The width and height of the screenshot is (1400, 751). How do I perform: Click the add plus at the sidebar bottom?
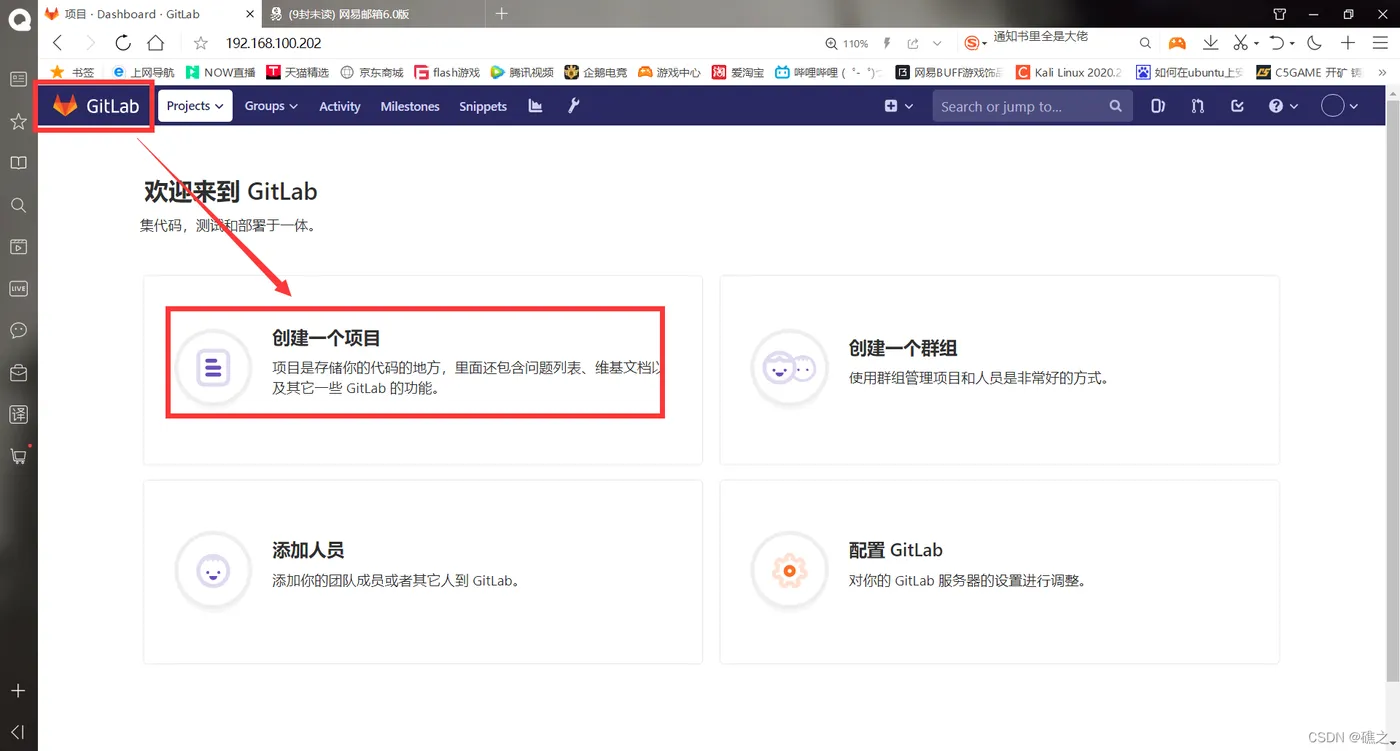click(18, 691)
